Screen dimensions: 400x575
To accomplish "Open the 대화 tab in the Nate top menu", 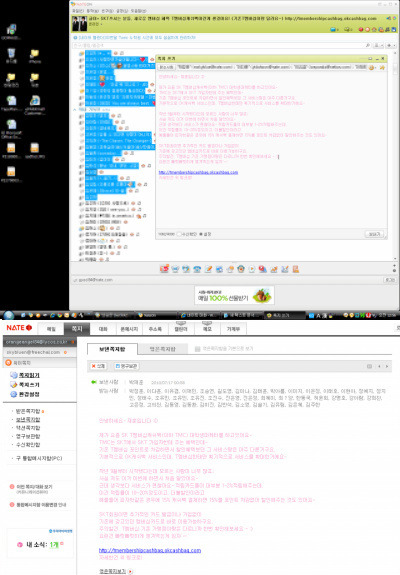I will [103, 329].
